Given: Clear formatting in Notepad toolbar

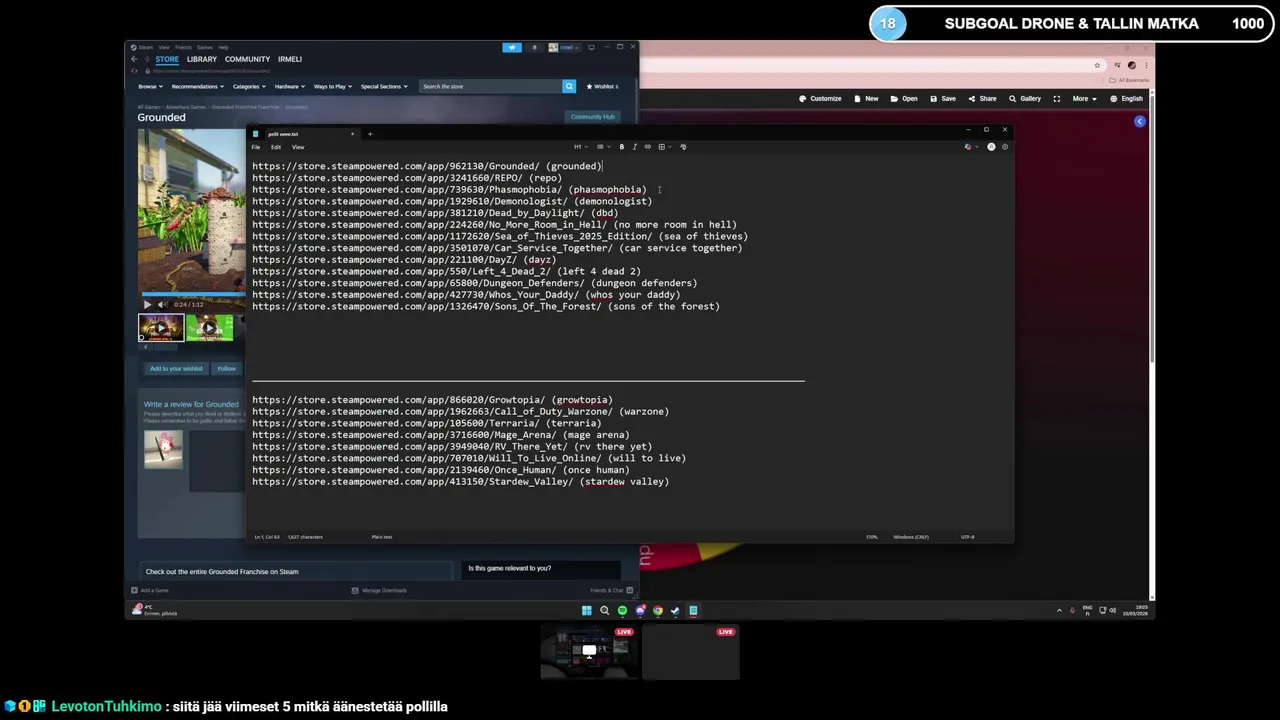Looking at the screenshot, I should [683, 147].
